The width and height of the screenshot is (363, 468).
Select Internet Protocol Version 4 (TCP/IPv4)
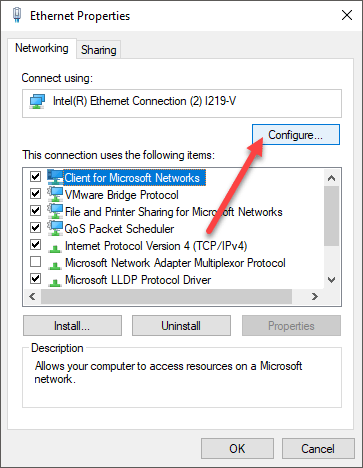156,246
